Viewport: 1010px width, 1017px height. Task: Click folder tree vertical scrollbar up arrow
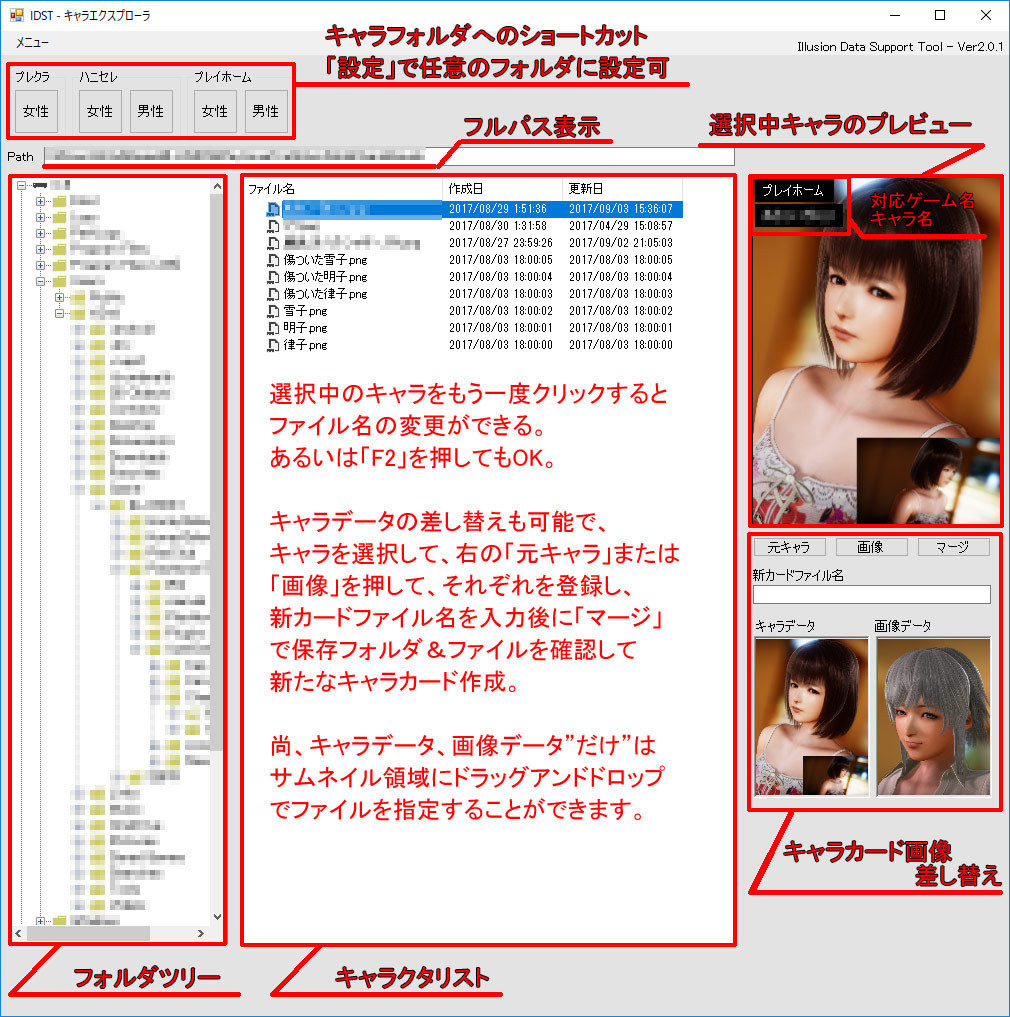click(x=217, y=186)
